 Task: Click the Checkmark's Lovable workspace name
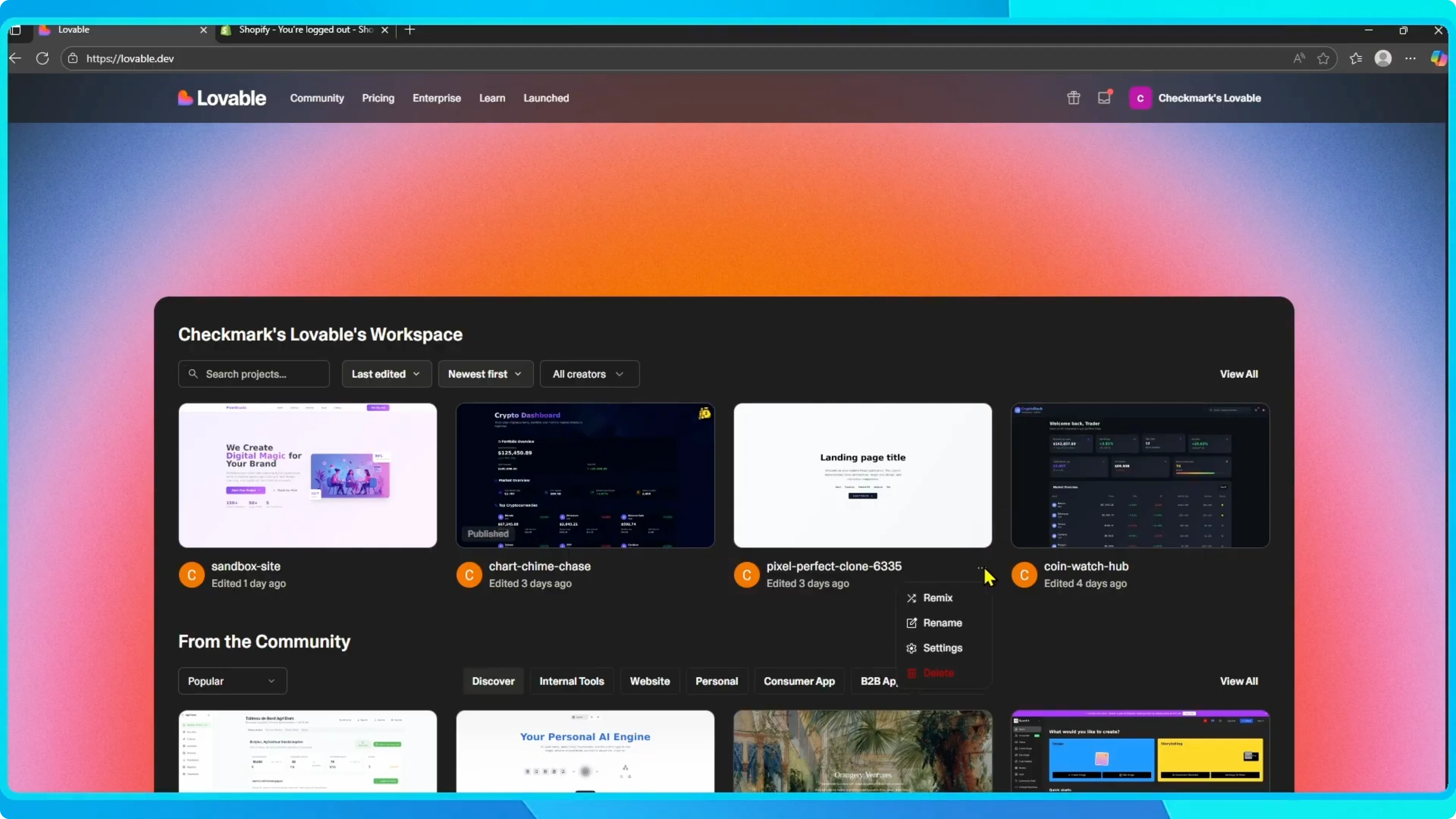[1210, 99]
